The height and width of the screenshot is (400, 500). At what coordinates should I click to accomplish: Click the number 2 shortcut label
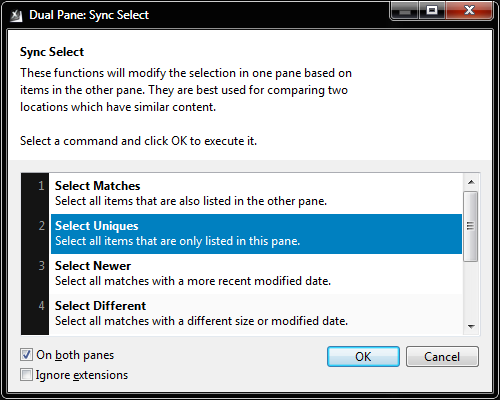pyautogui.click(x=41, y=226)
